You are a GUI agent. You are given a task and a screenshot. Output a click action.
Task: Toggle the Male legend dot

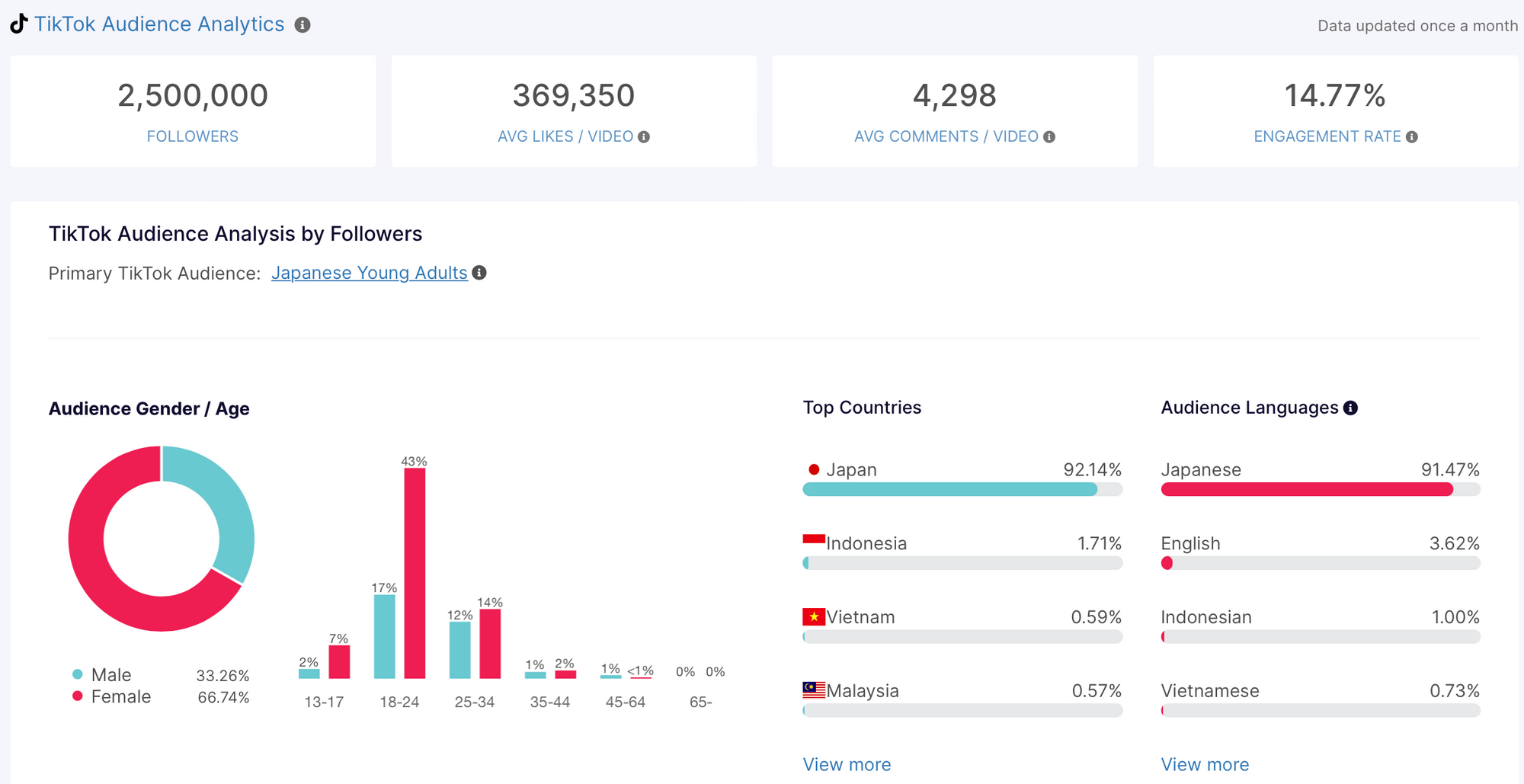[78, 674]
